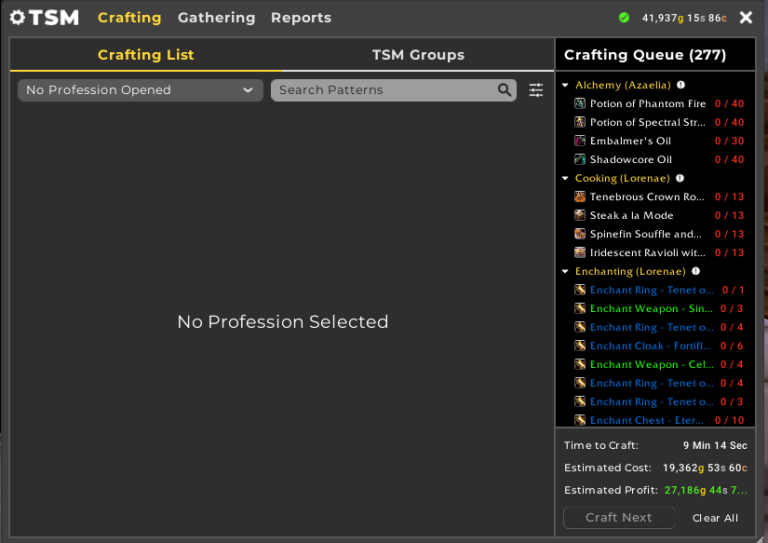This screenshot has width=768, height=543.
Task: Click Potion of Spectral Strength icon
Action: click(x=579, y=122)
